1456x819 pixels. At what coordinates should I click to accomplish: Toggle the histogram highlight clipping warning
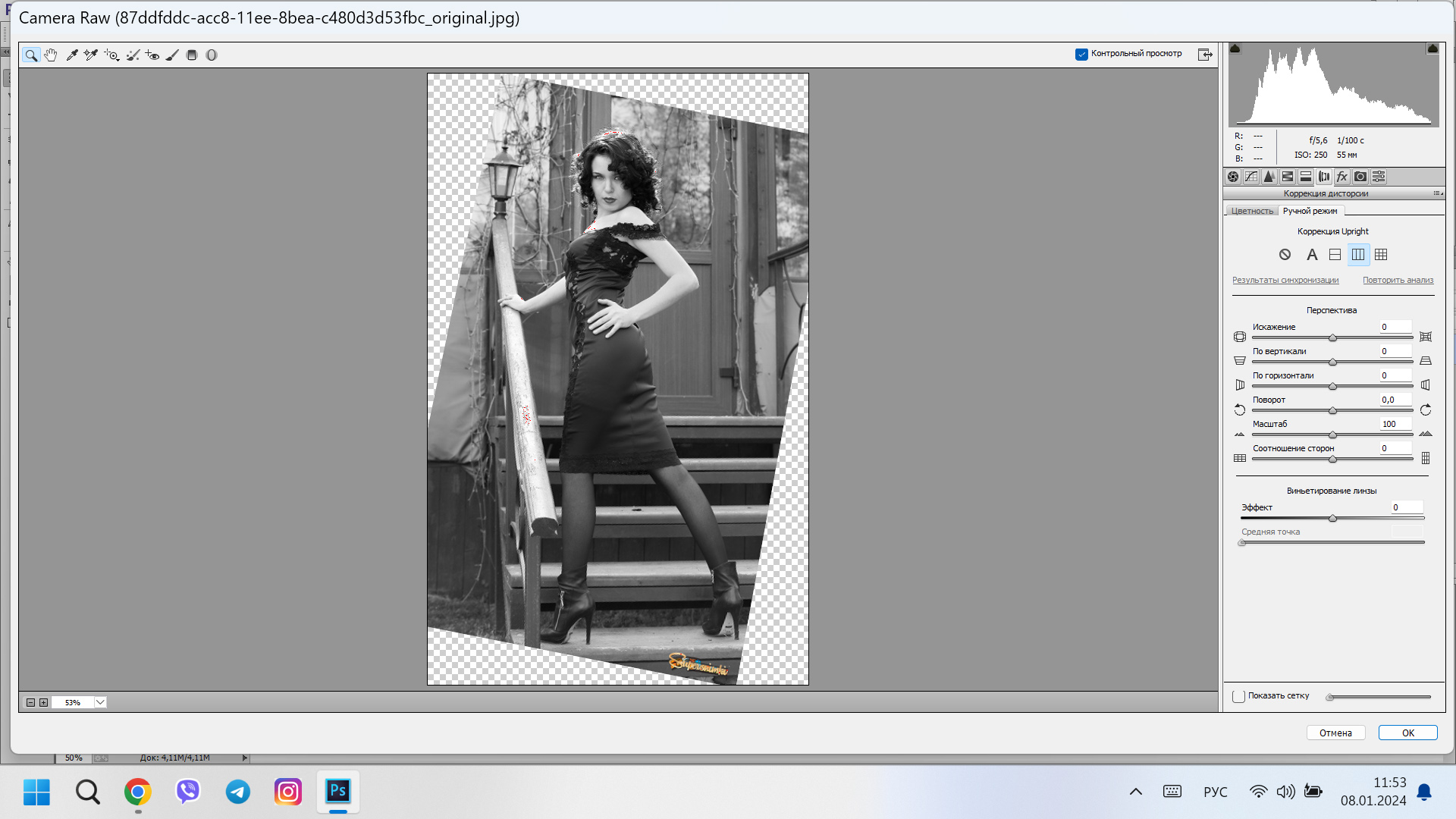1432,49
